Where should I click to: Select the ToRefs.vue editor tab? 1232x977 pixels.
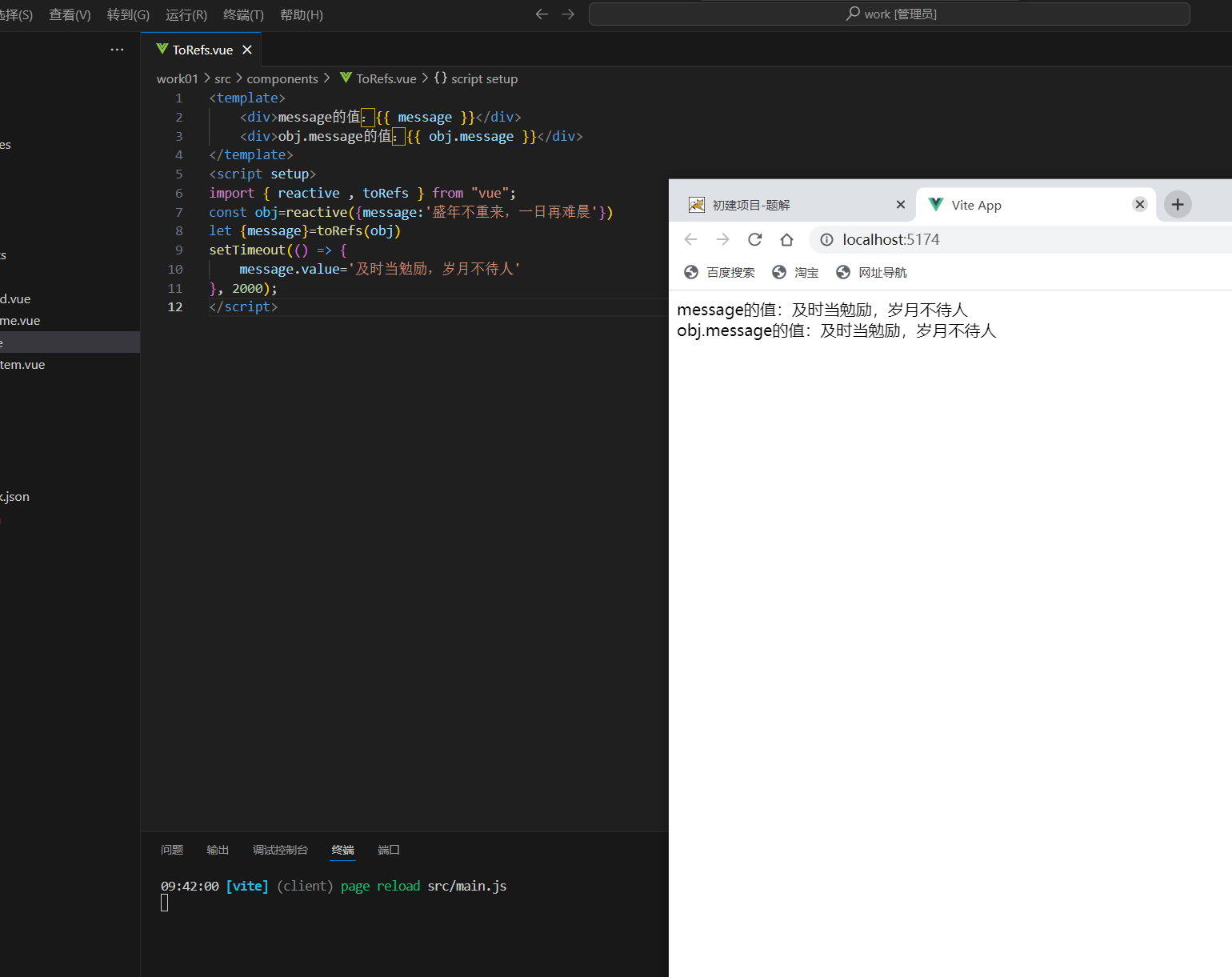pyautogui.click(x=201, y=50)
